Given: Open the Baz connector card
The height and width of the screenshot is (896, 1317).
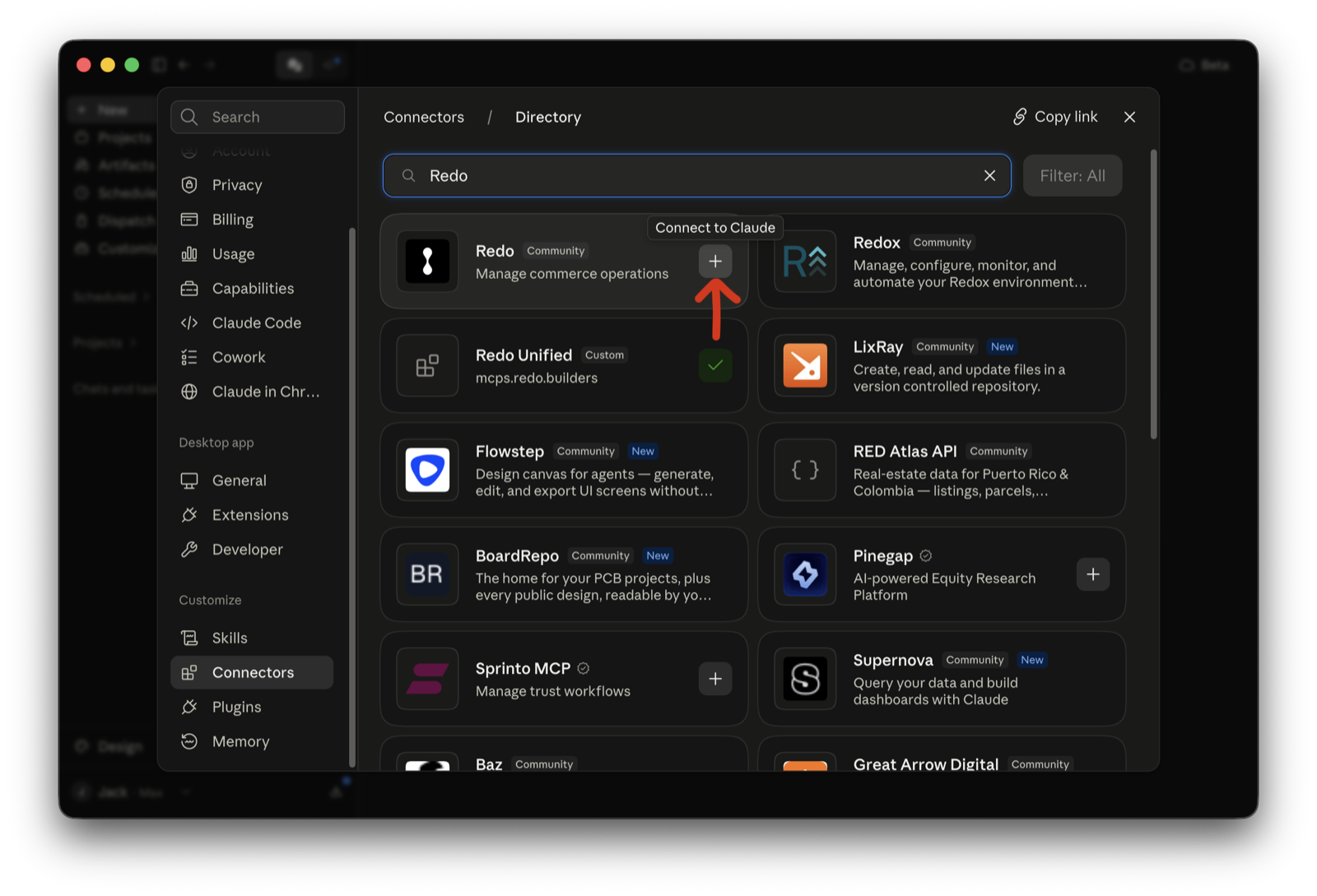Looking at the screenshot, I should [x=564, y=754].
